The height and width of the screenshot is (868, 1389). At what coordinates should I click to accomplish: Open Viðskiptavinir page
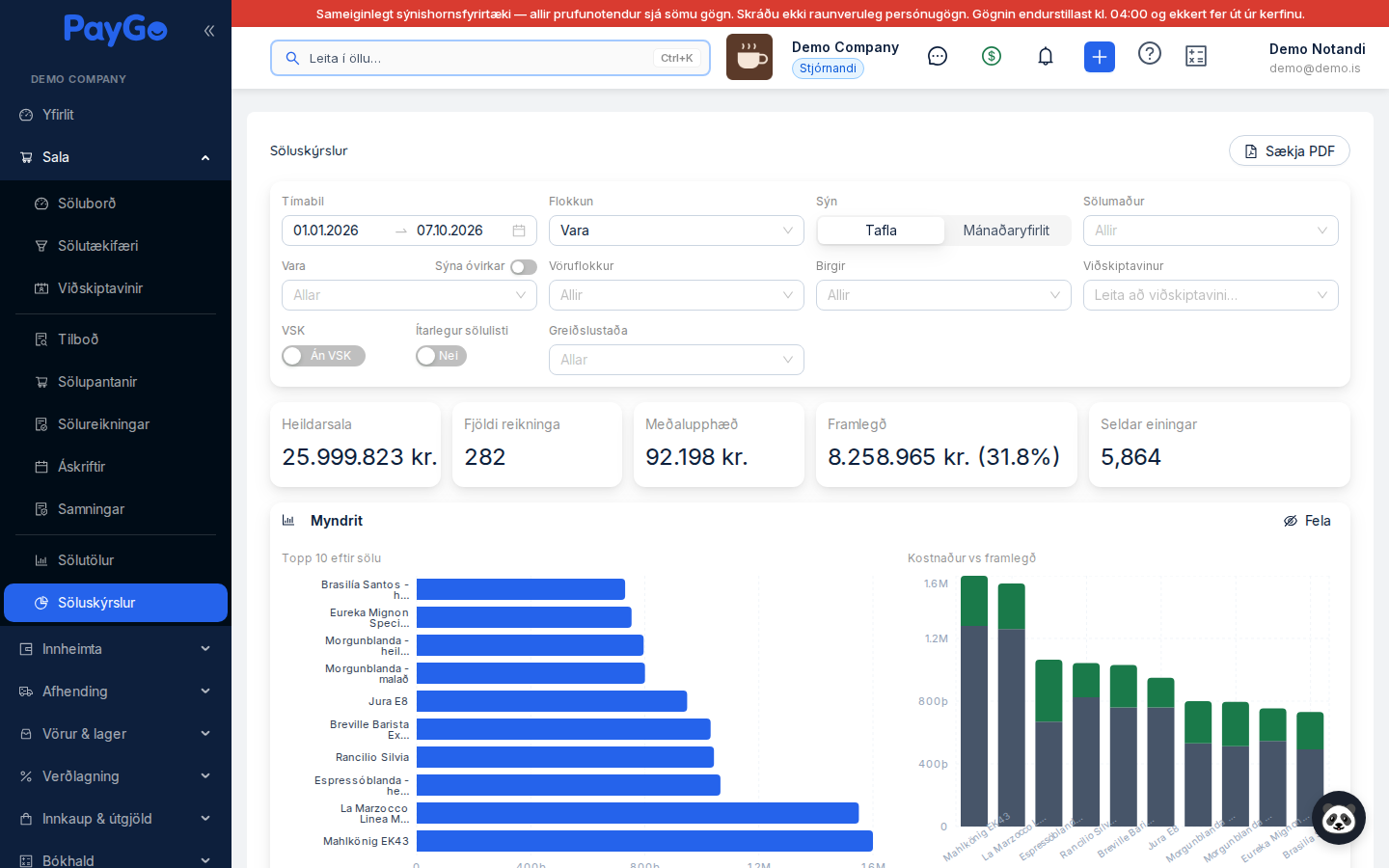(116, 288)
